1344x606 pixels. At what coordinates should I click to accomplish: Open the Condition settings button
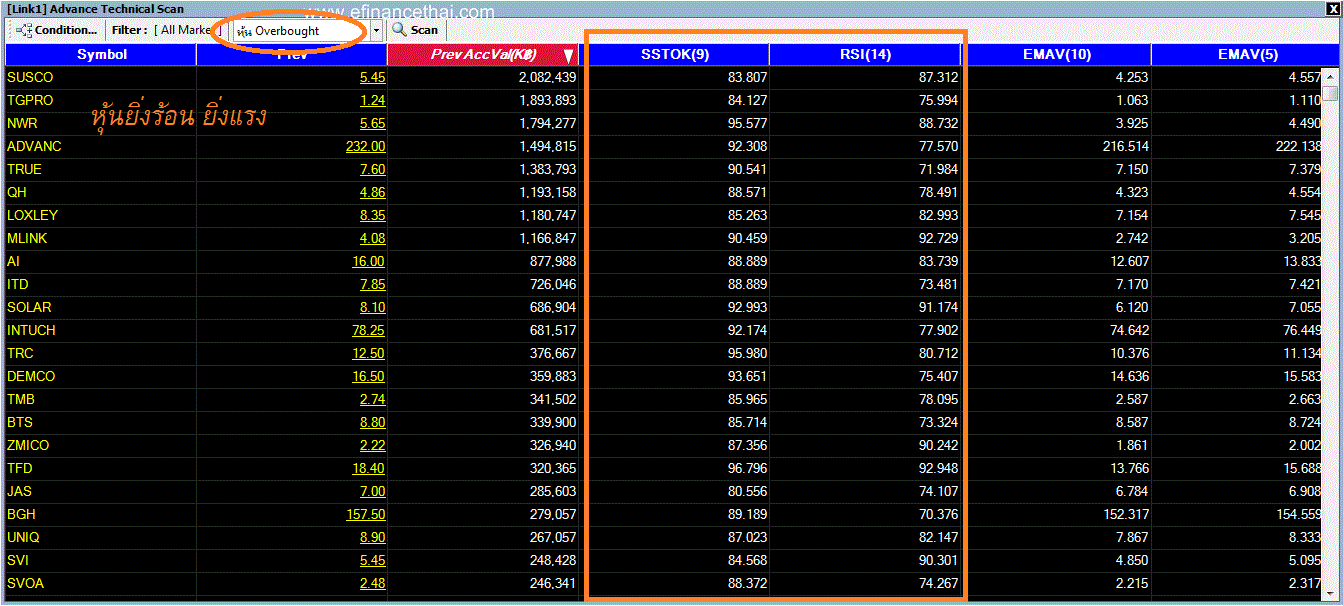57,30
